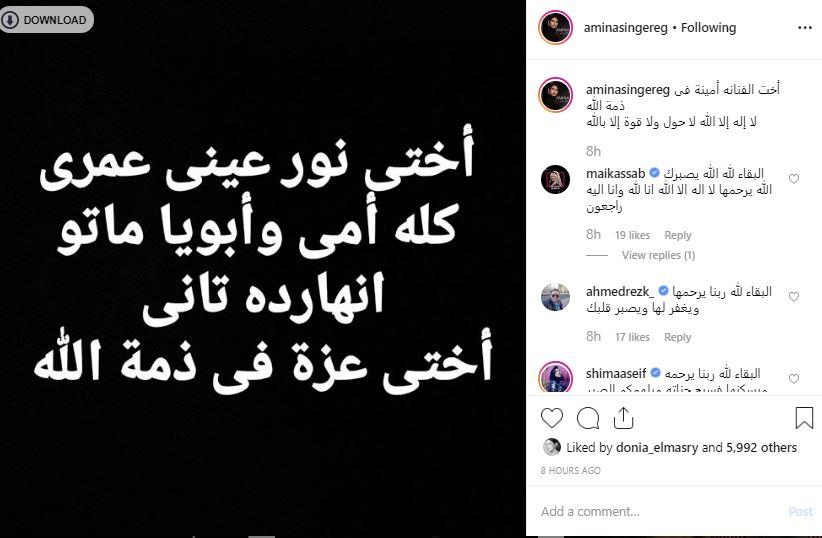Save the post with the bookmark icon
This screenshot has height=538, width=822.
(x=804, y=418)
